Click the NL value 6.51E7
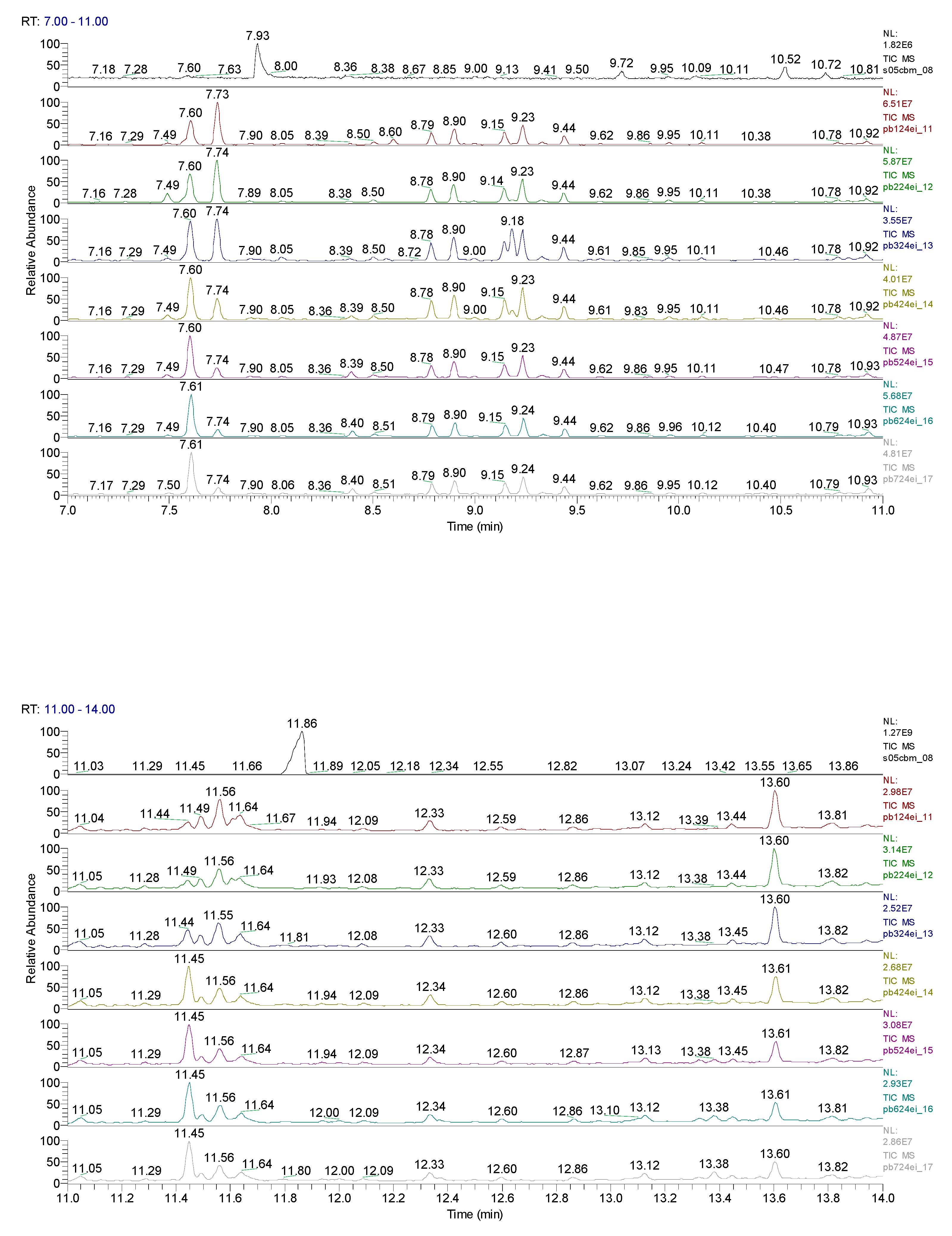The width and height of the screenshot is (952, 1236). point(898,104)
